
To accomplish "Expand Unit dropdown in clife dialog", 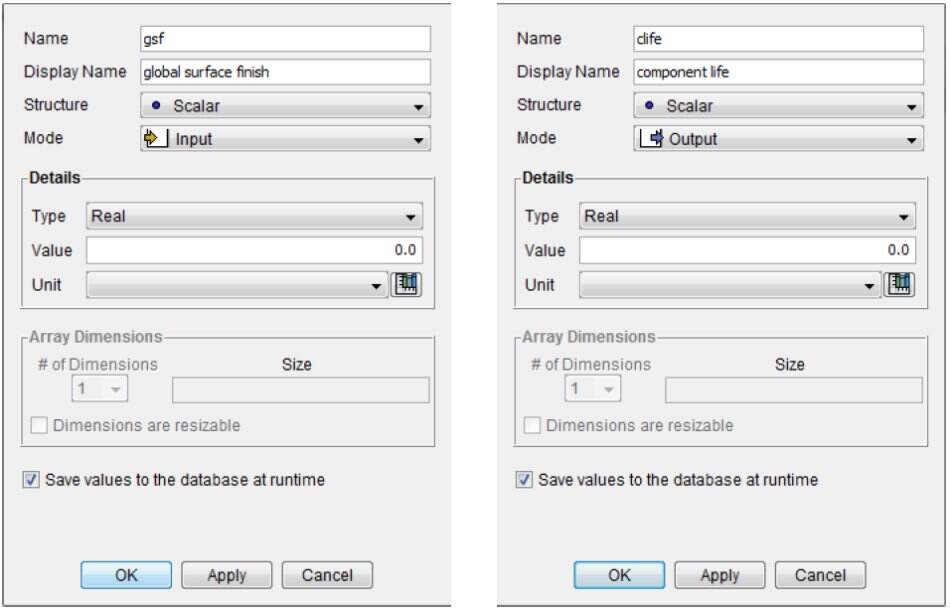I will click(x=730, y=285).
